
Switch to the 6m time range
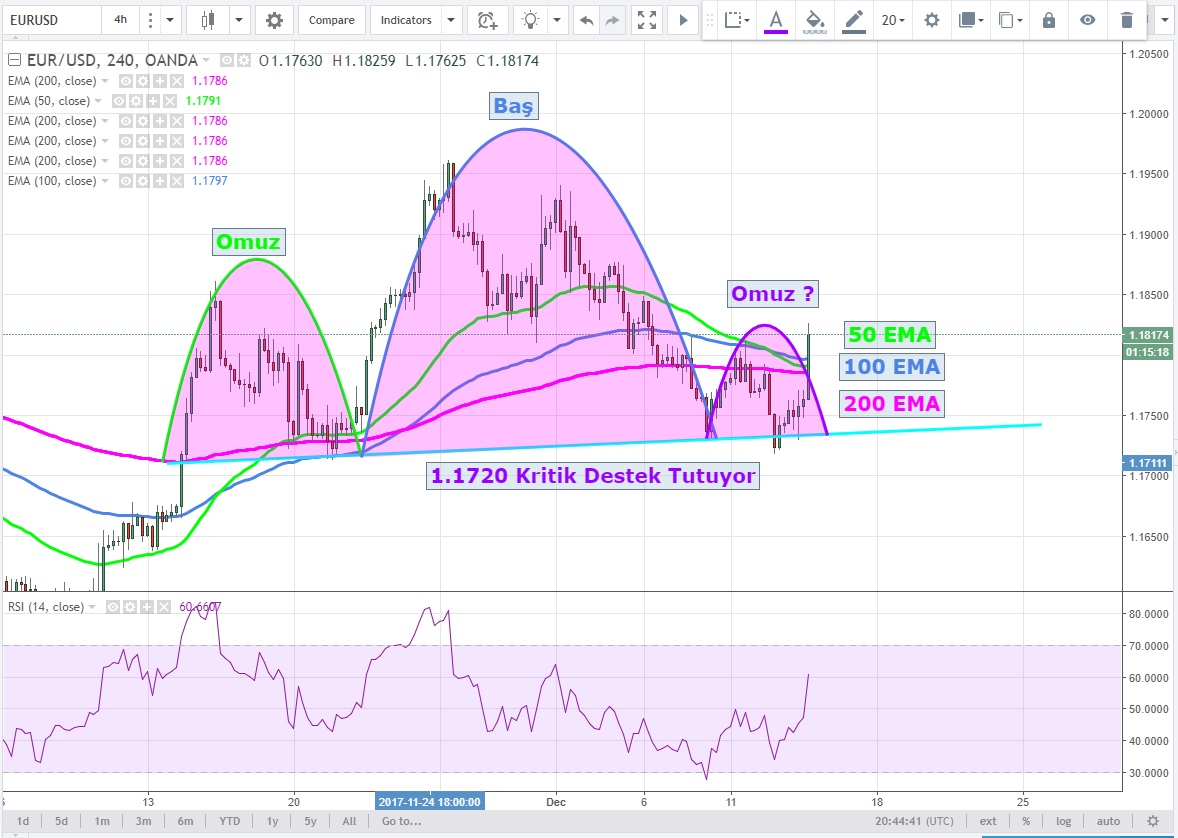point(185,821)
